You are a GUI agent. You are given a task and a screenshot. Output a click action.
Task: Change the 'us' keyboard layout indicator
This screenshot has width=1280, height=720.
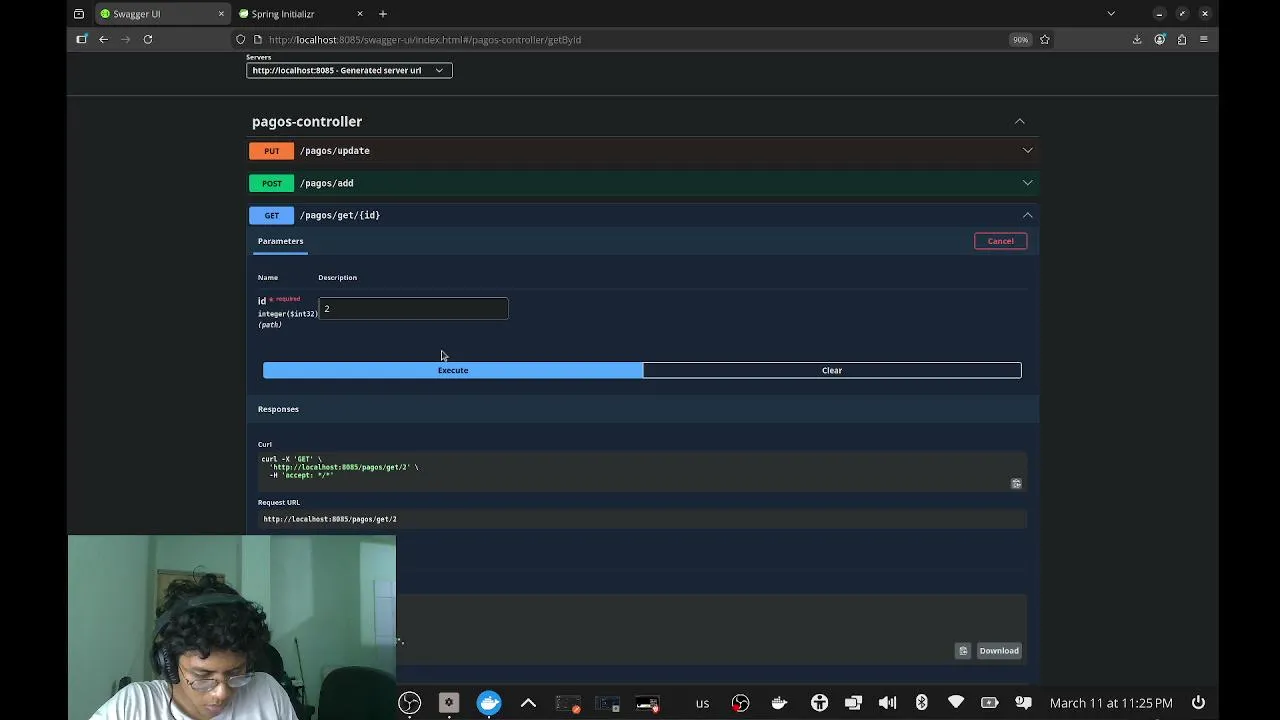pyautogui.click(x=702, y=703)
